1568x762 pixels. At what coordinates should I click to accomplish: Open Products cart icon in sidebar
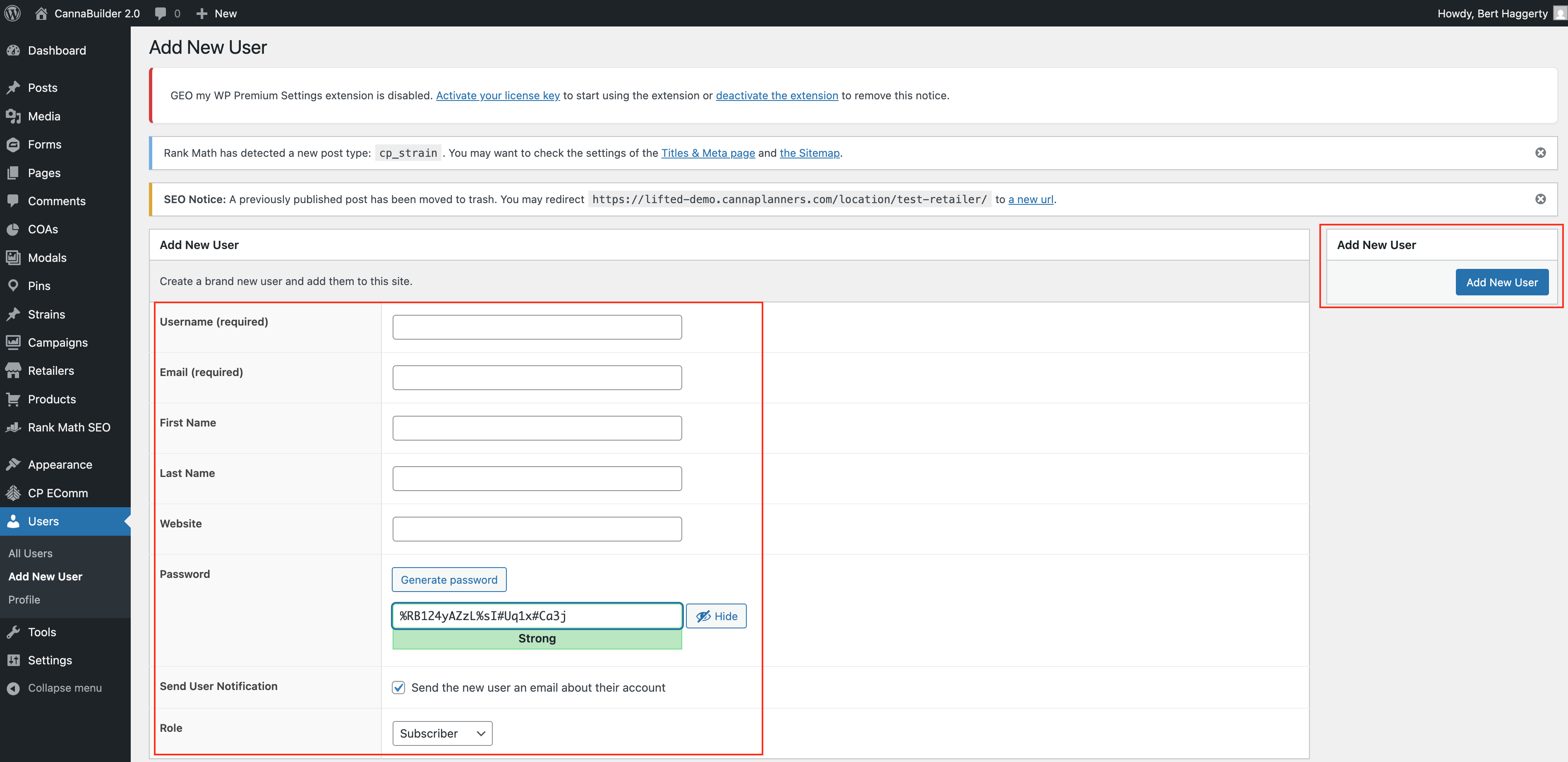click(13, 399)
